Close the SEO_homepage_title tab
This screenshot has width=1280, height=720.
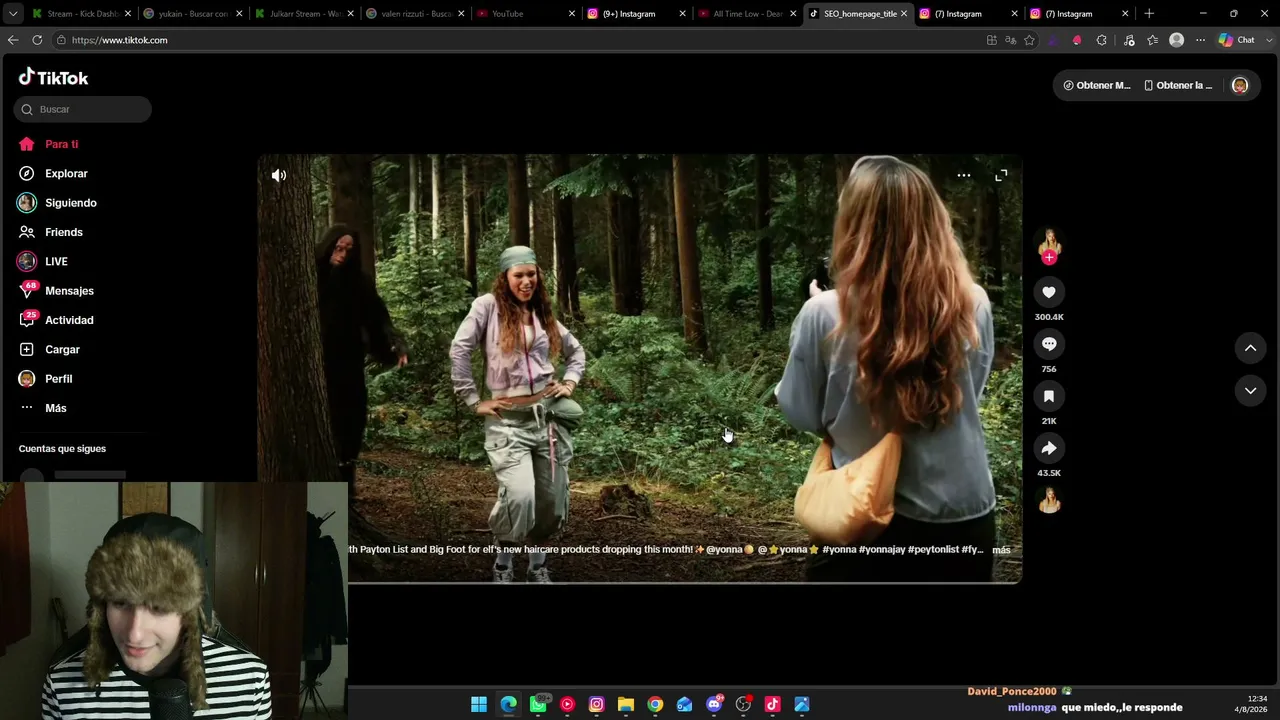(904, 14)
